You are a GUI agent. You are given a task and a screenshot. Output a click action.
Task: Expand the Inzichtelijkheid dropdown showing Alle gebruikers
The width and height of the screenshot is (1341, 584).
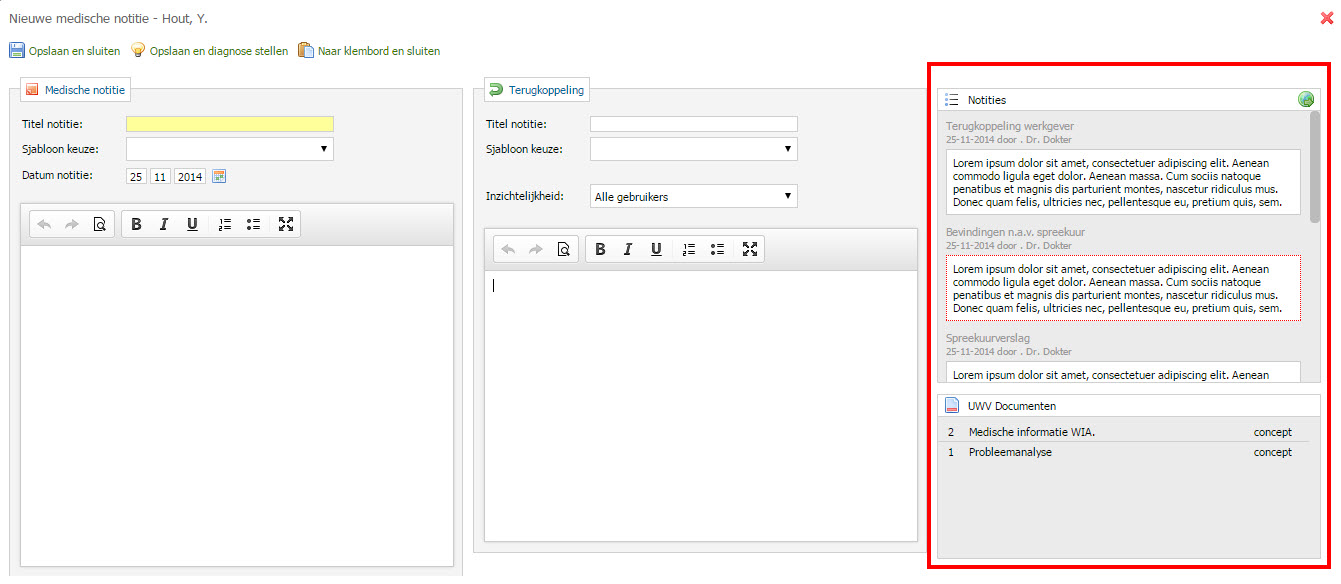coord(693,197)
